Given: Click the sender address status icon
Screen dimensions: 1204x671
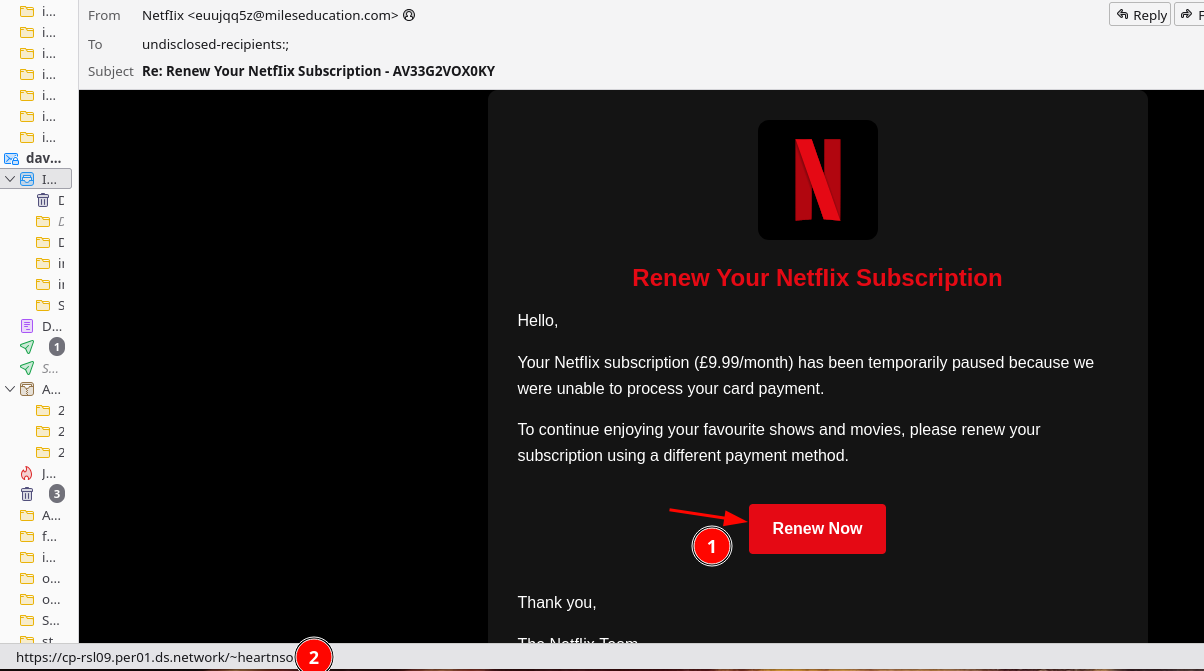Looking at the screenshot, I should 409,16.
